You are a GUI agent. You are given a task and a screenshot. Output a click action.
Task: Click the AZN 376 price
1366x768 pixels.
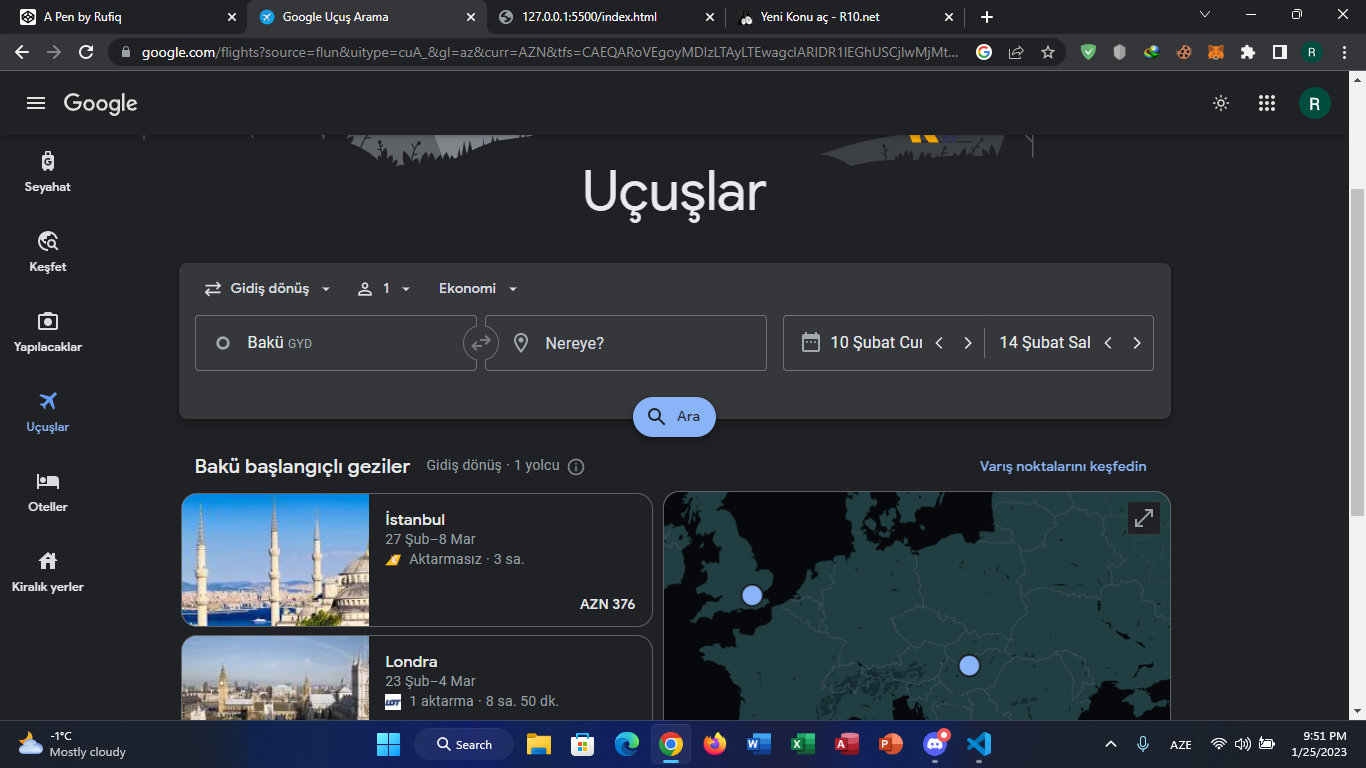[608, 604]
